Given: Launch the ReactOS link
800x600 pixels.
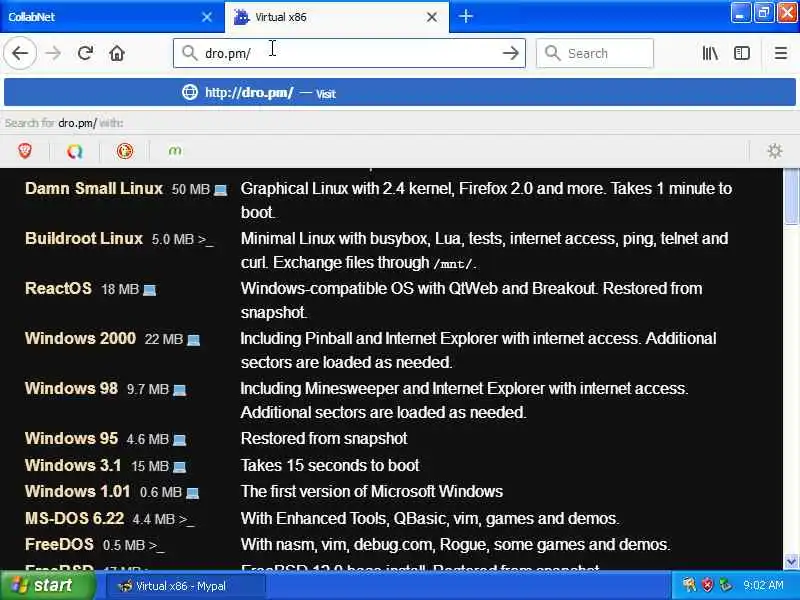Looking at the screenshot, I should point(58,289).
